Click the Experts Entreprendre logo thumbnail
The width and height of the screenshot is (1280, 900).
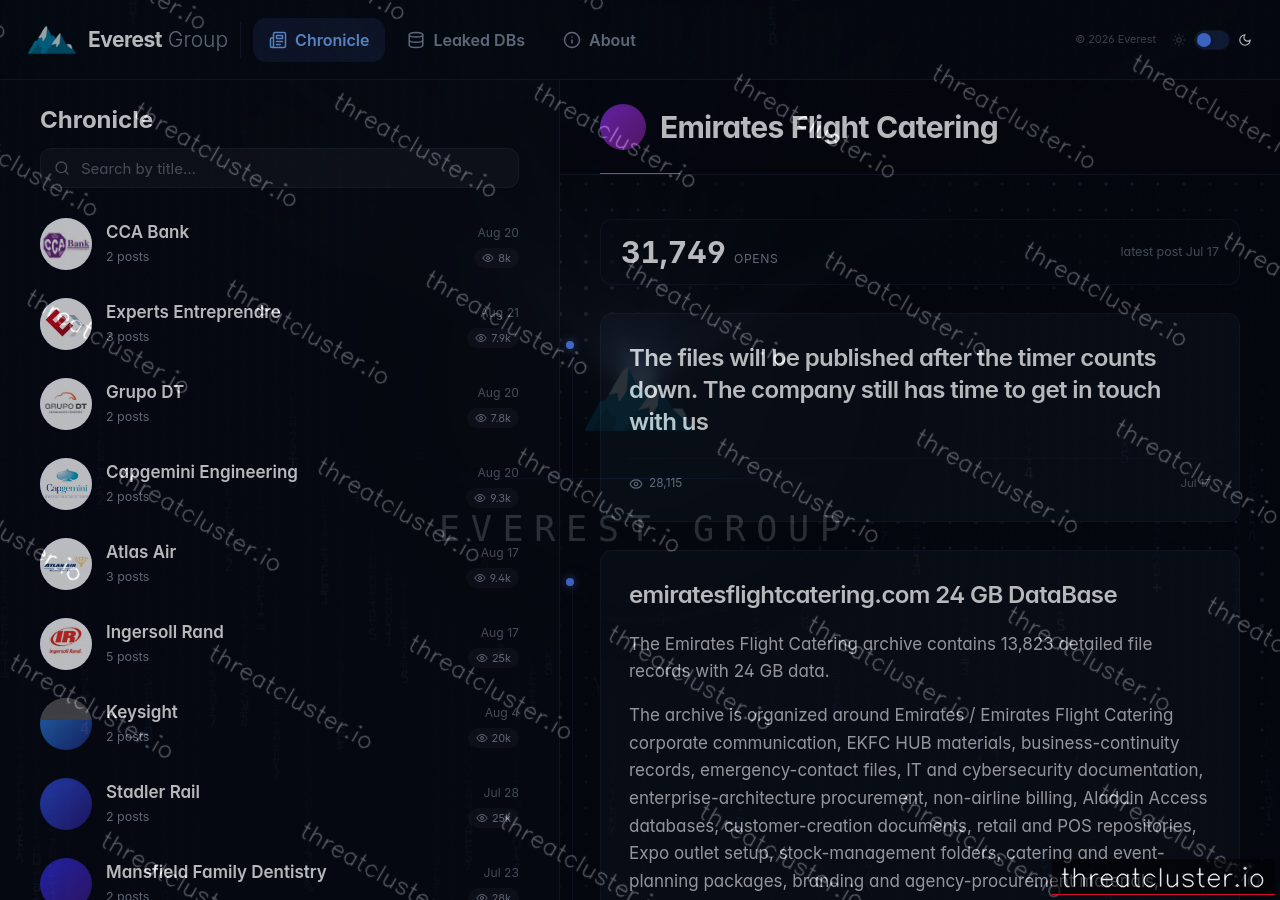[66, 324]
